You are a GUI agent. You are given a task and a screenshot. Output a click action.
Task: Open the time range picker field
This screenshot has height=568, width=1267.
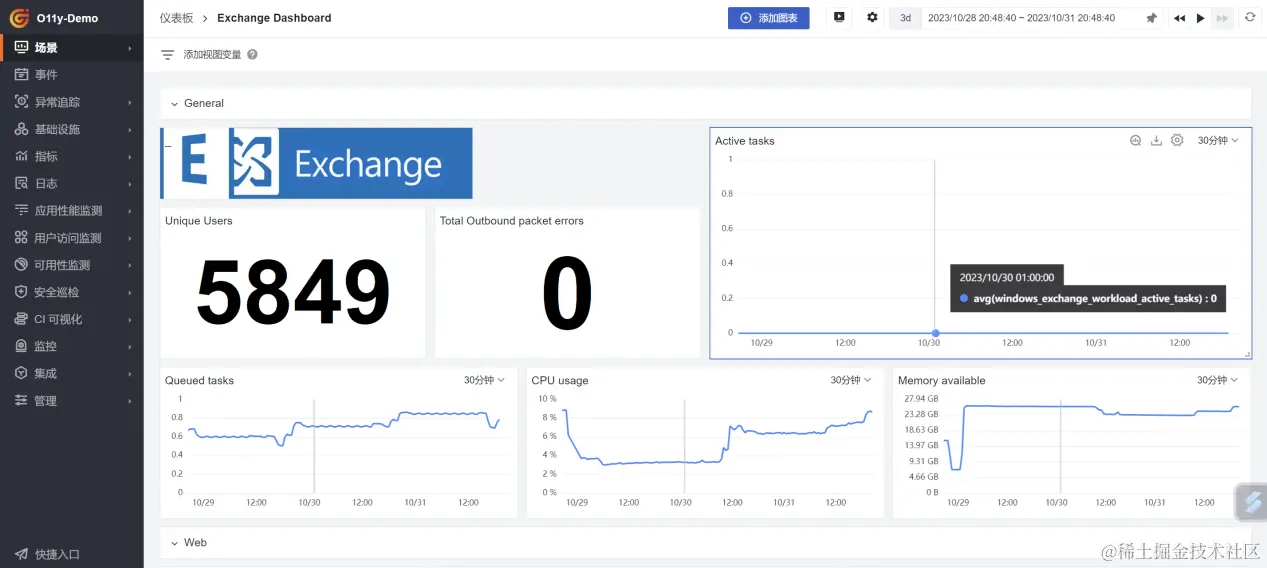(1021, 18)
